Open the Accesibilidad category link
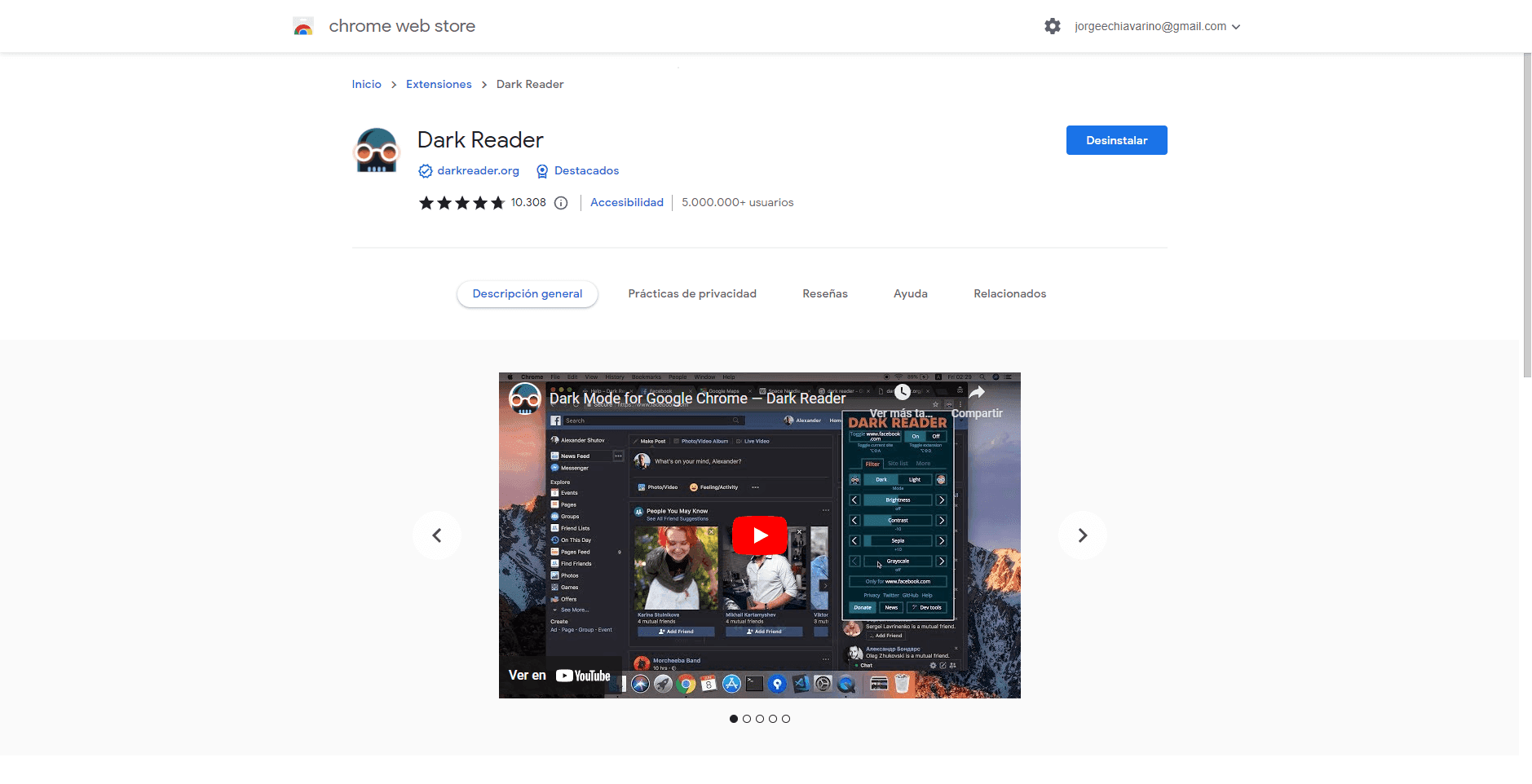1532x784 pixels. [x=627, y=202]
